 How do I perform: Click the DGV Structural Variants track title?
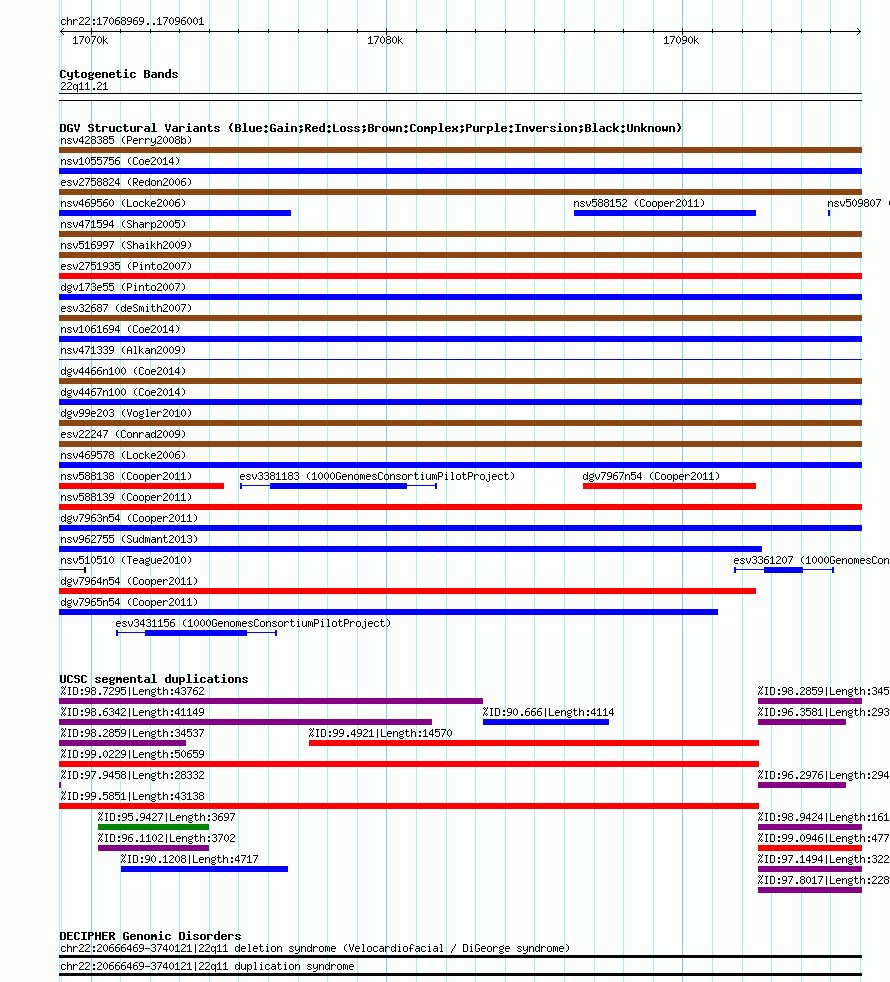pyautogui.click(x=370, y=128)
